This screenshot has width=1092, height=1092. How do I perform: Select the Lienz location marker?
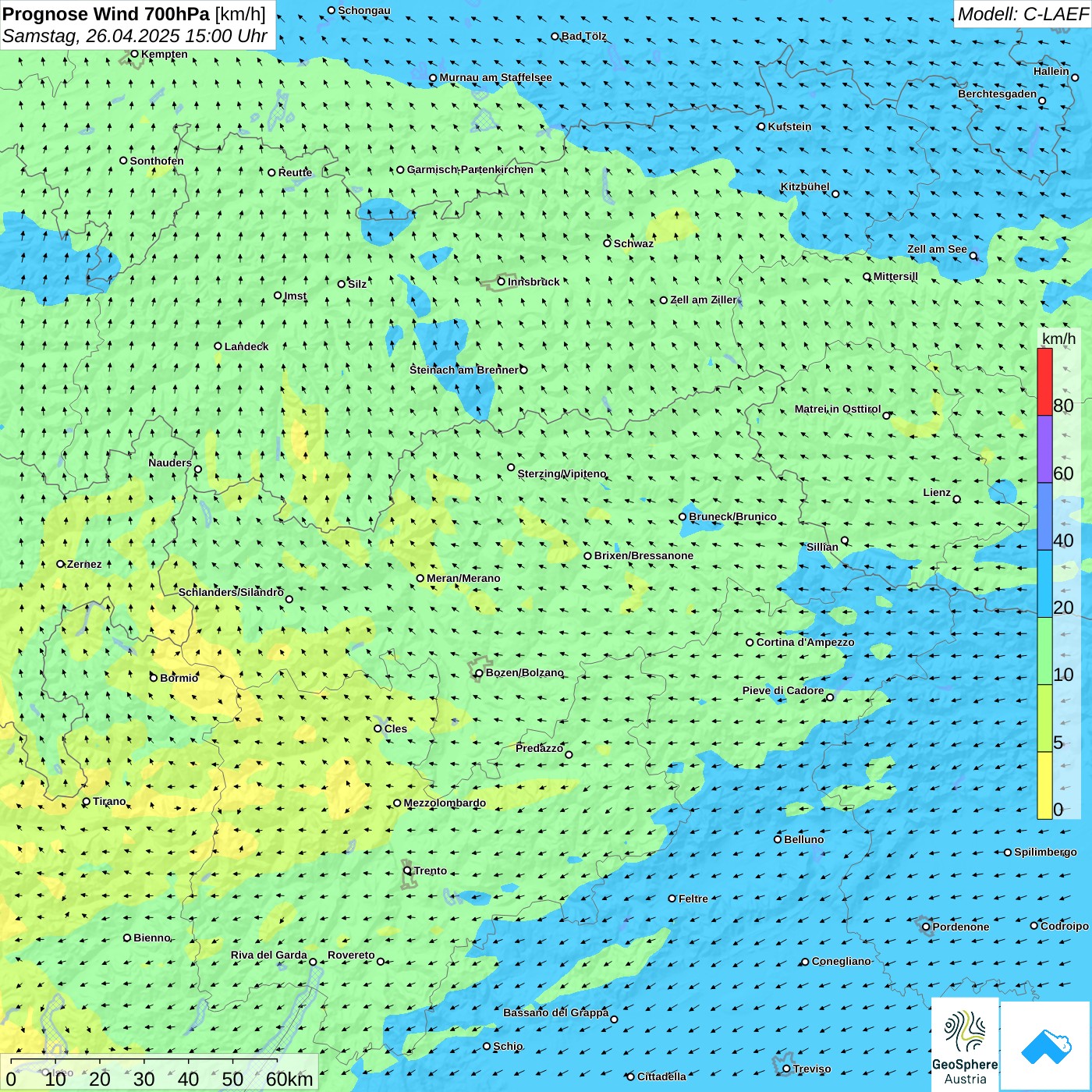[x=957, y=499]
